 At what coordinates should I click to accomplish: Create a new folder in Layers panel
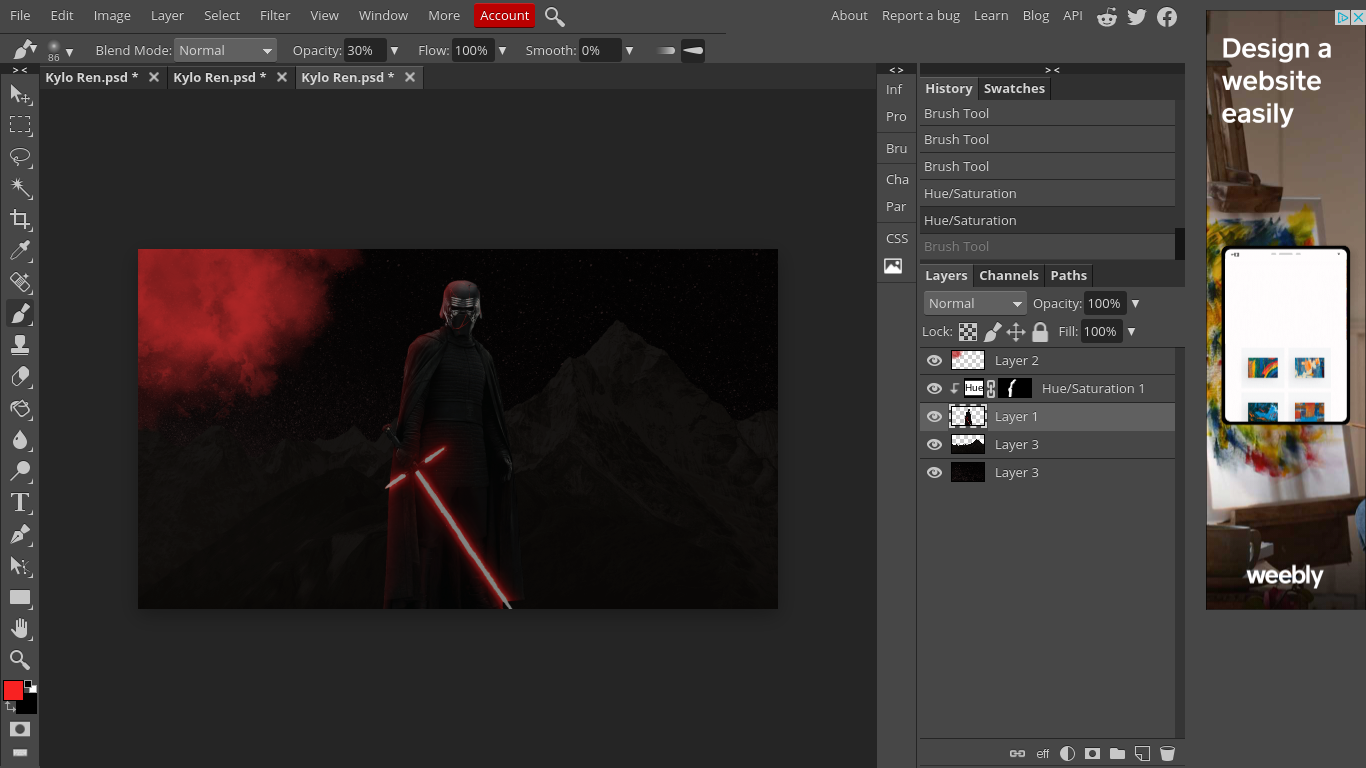click(1117, 754)
